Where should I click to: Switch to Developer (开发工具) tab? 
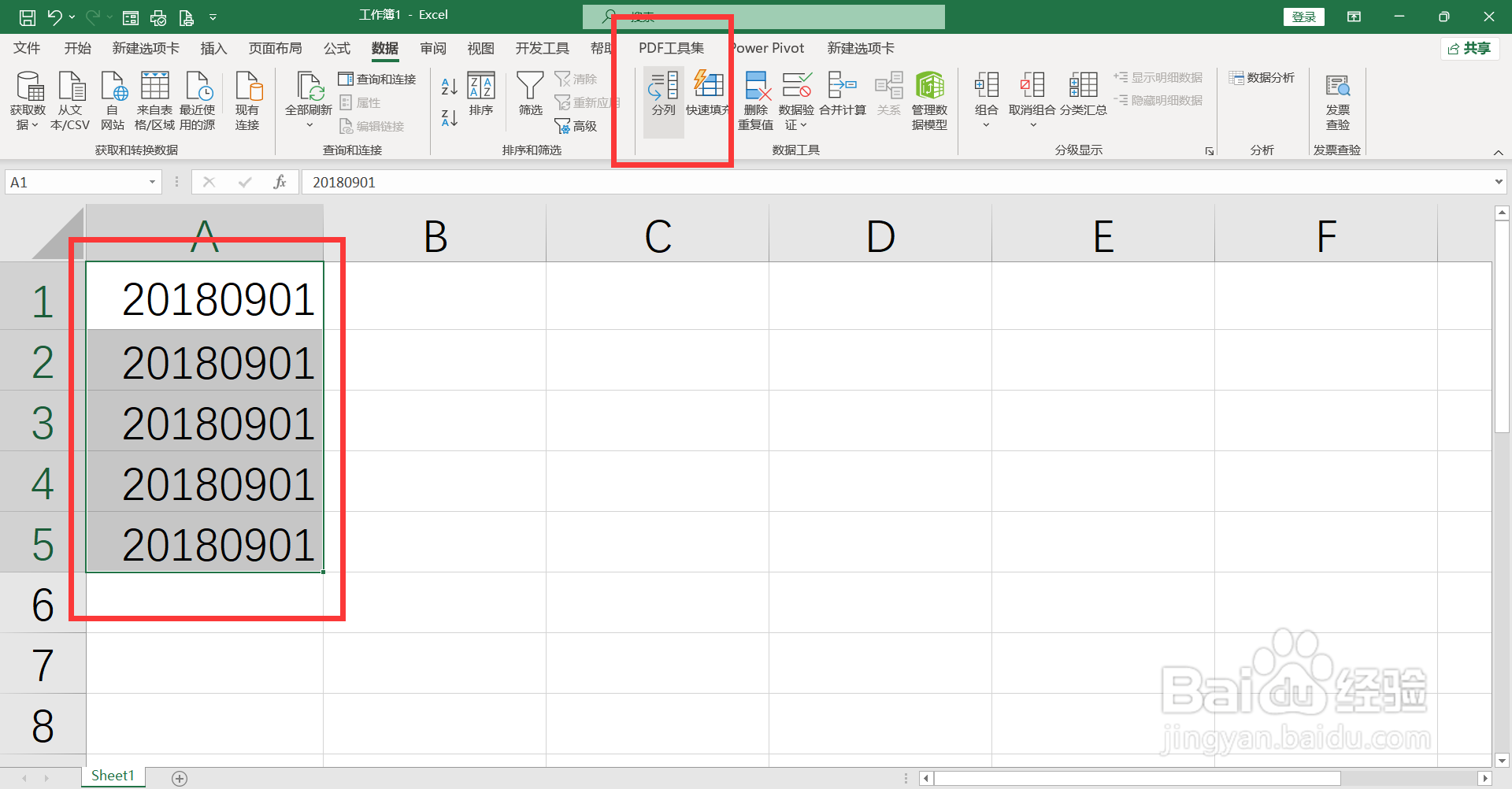543,49
